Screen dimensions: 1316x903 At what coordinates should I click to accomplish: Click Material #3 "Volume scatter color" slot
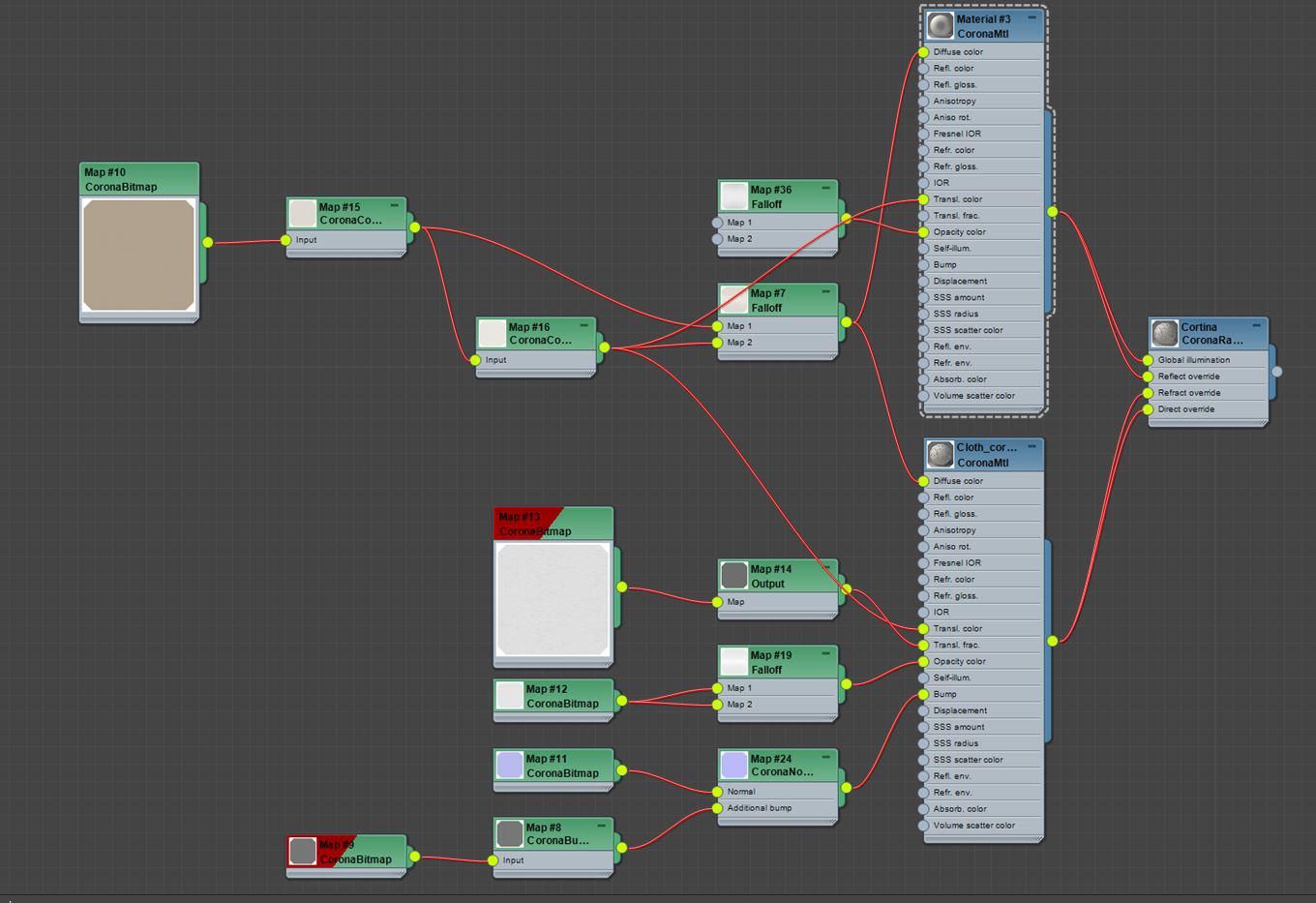click(x=983, y=396)
